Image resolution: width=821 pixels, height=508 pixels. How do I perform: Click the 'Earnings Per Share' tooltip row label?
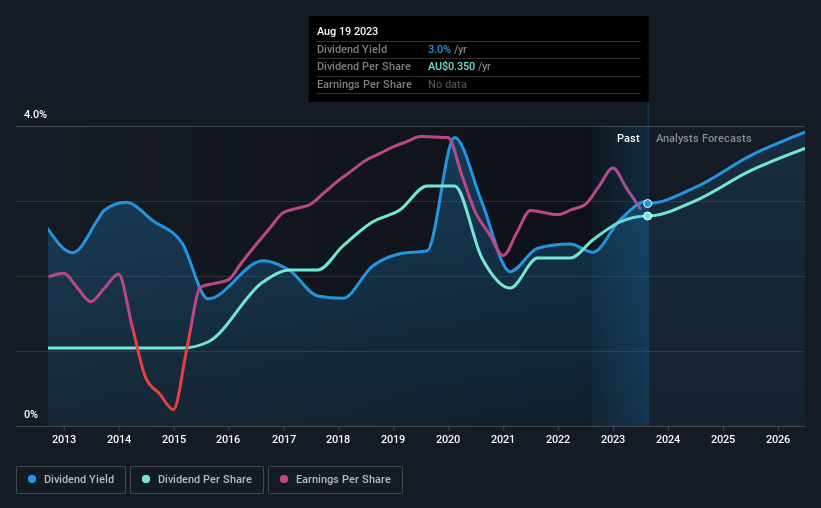point(364,84)
